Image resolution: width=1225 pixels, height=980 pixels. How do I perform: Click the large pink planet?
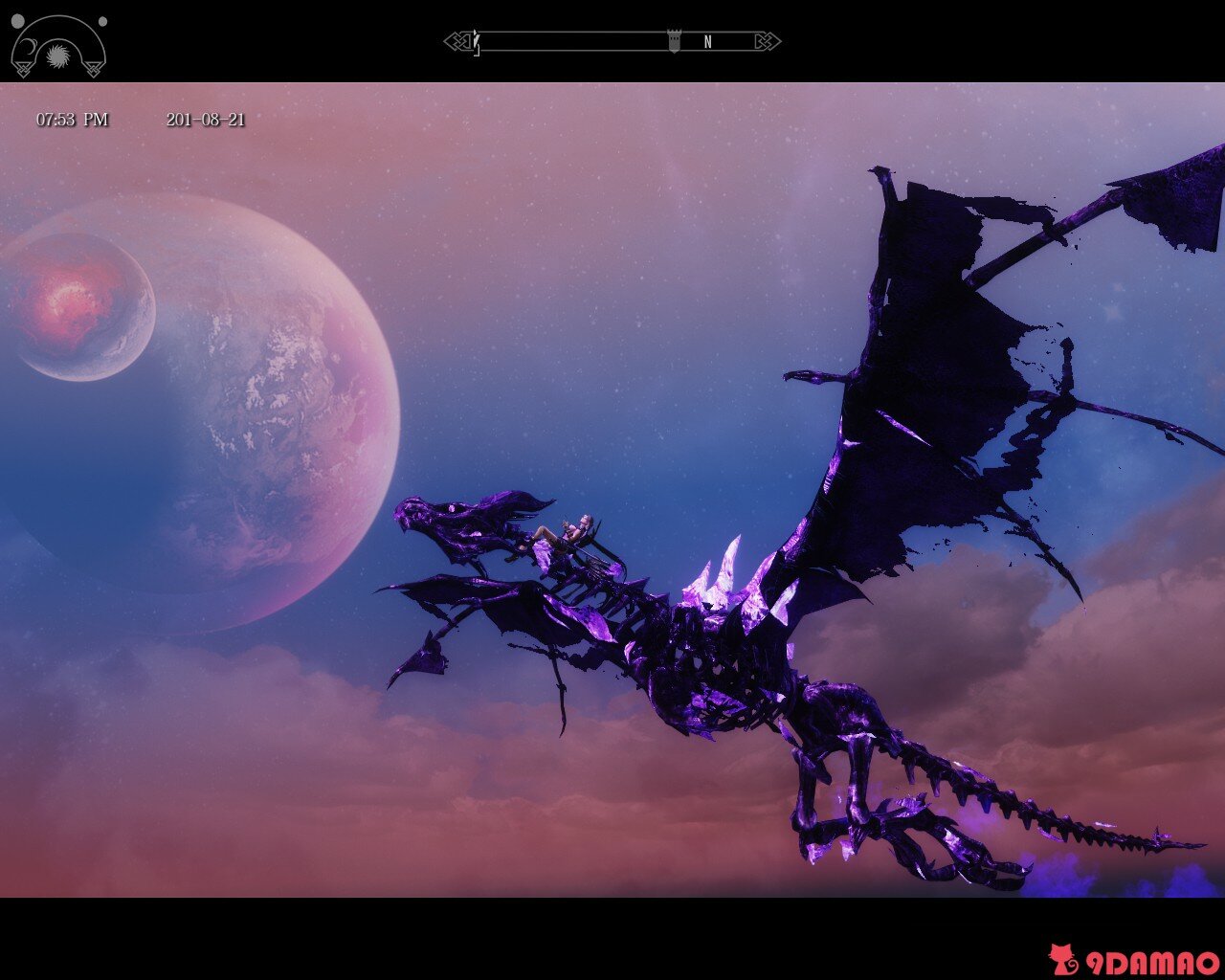(x=206, y=413)
